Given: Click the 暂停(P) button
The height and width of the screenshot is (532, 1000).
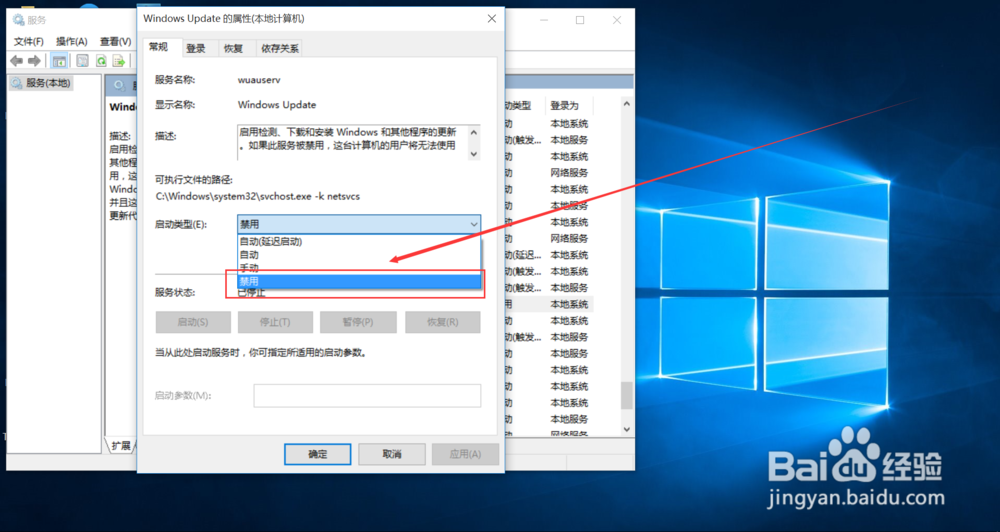Looking at the screenshot, I should point(358,322).
